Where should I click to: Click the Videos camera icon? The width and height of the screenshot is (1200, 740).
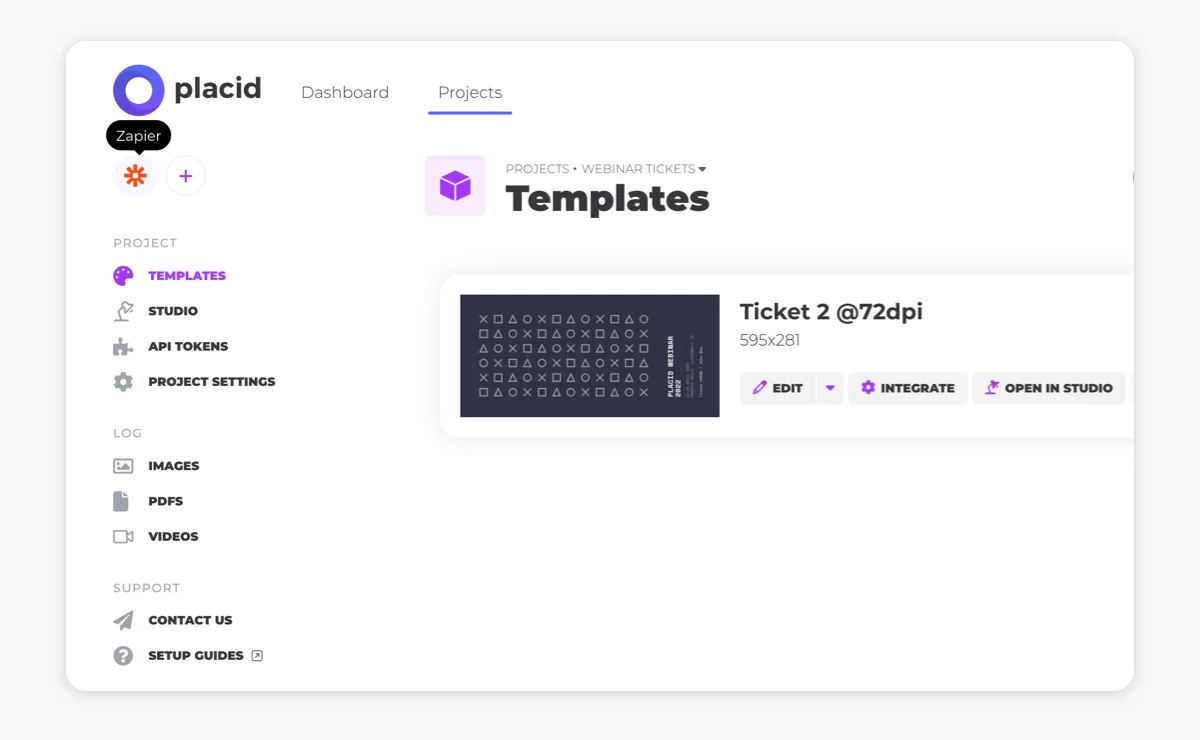coord(123,537)
